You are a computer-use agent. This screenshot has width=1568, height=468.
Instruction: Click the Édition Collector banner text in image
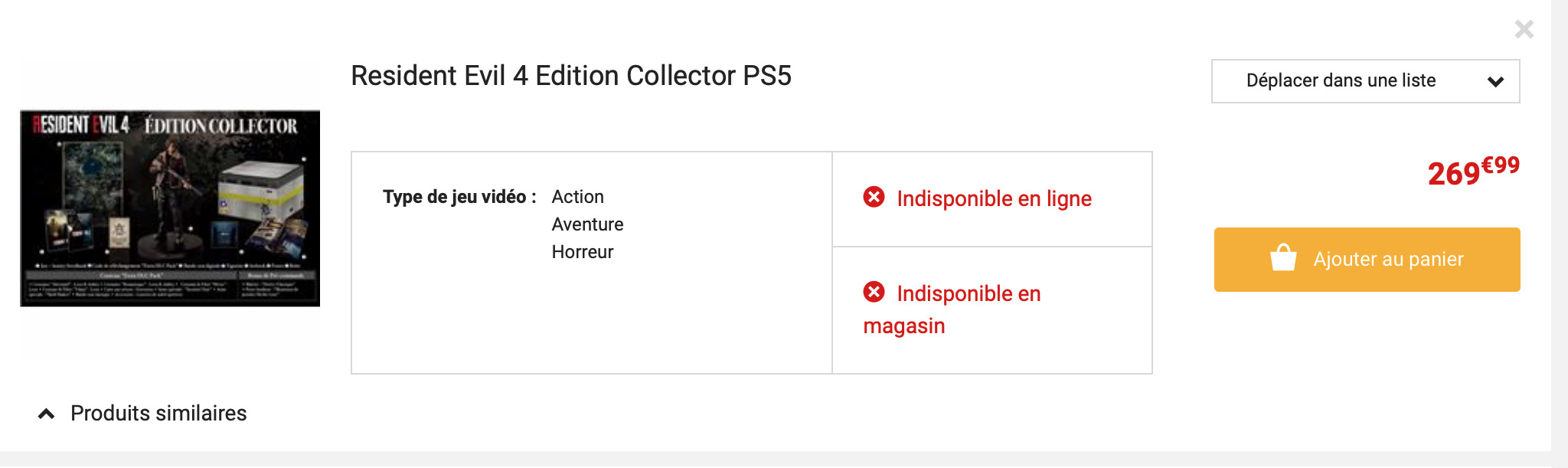220,126
